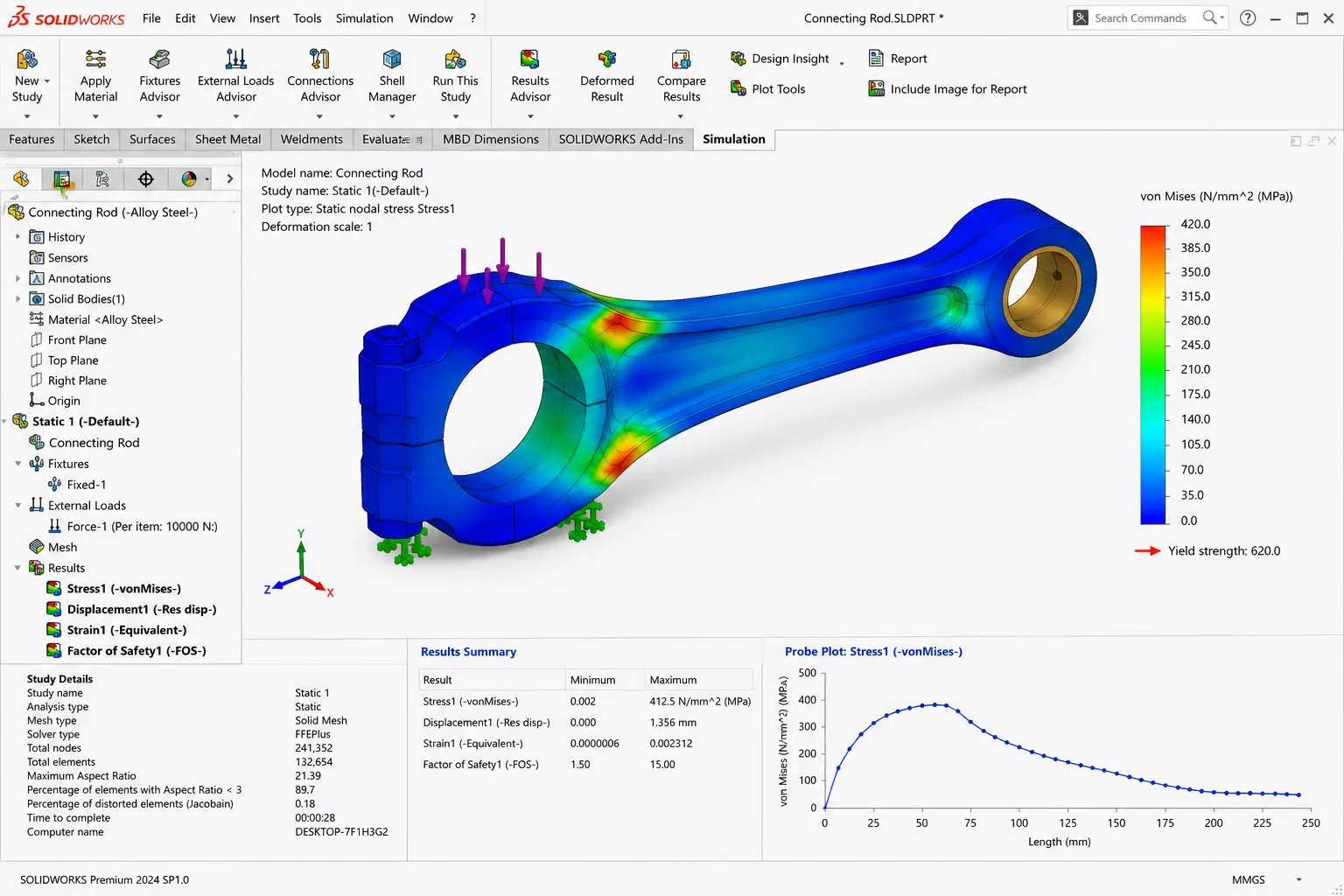
Task: Switch to the Sheet Metal tab
Action: (x=227, y=139)
